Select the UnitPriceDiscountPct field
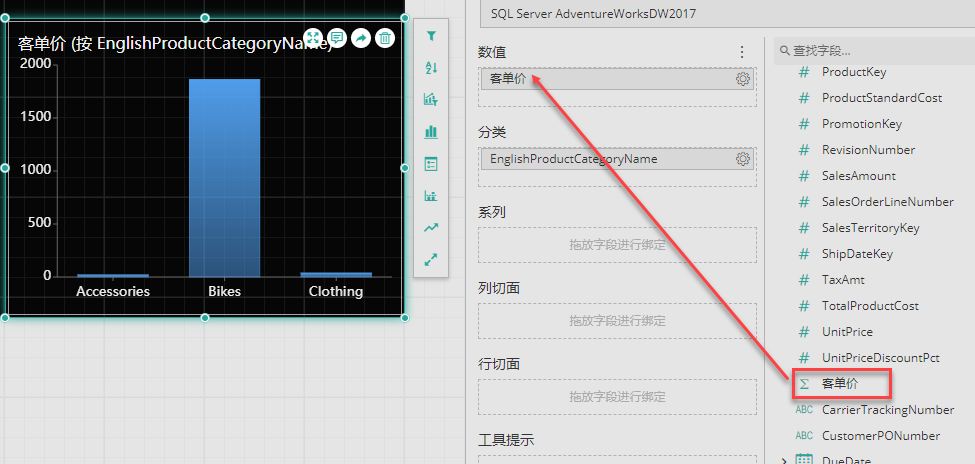Image resolution: width=975 pixels, height=464 pixels. tap(880, 358)
